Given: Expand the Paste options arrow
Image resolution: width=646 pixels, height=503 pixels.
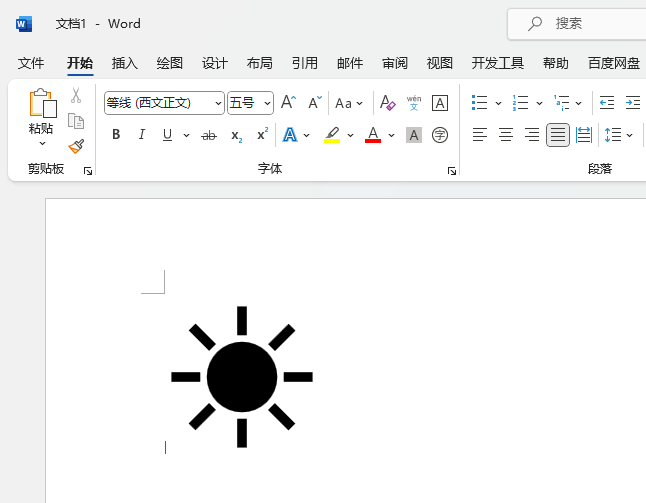Looking at the screenshot, I should (42, 143).
